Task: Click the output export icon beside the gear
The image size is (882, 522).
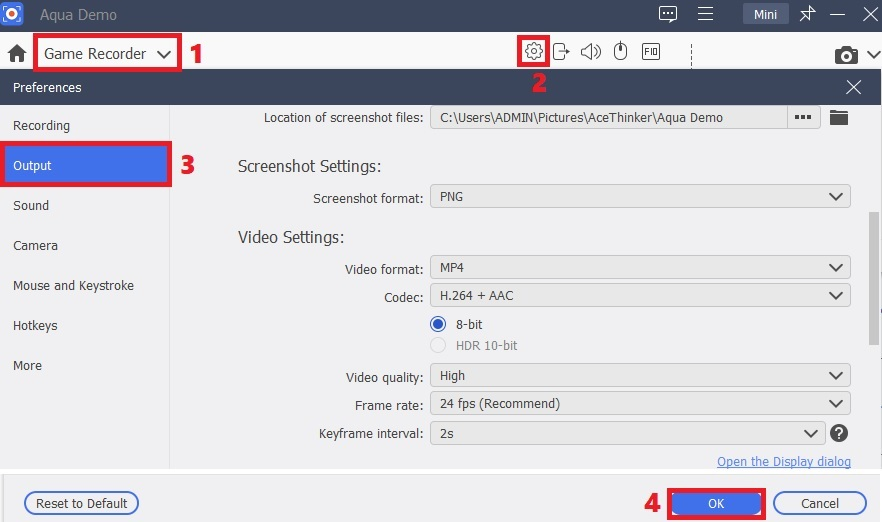Action: point(561,52)
